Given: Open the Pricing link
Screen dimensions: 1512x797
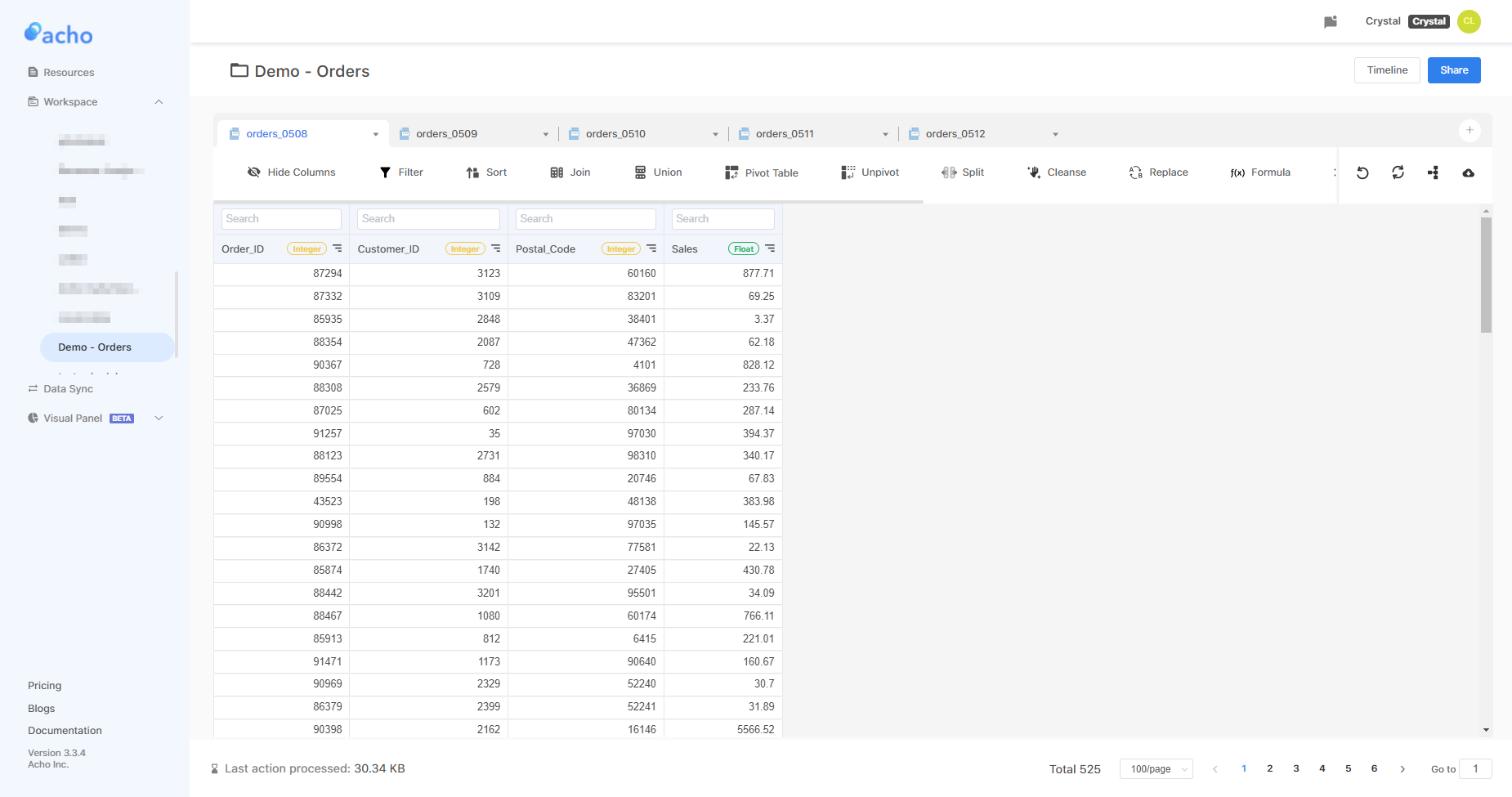Looking at the screenshot, I should tap(44, 685).
